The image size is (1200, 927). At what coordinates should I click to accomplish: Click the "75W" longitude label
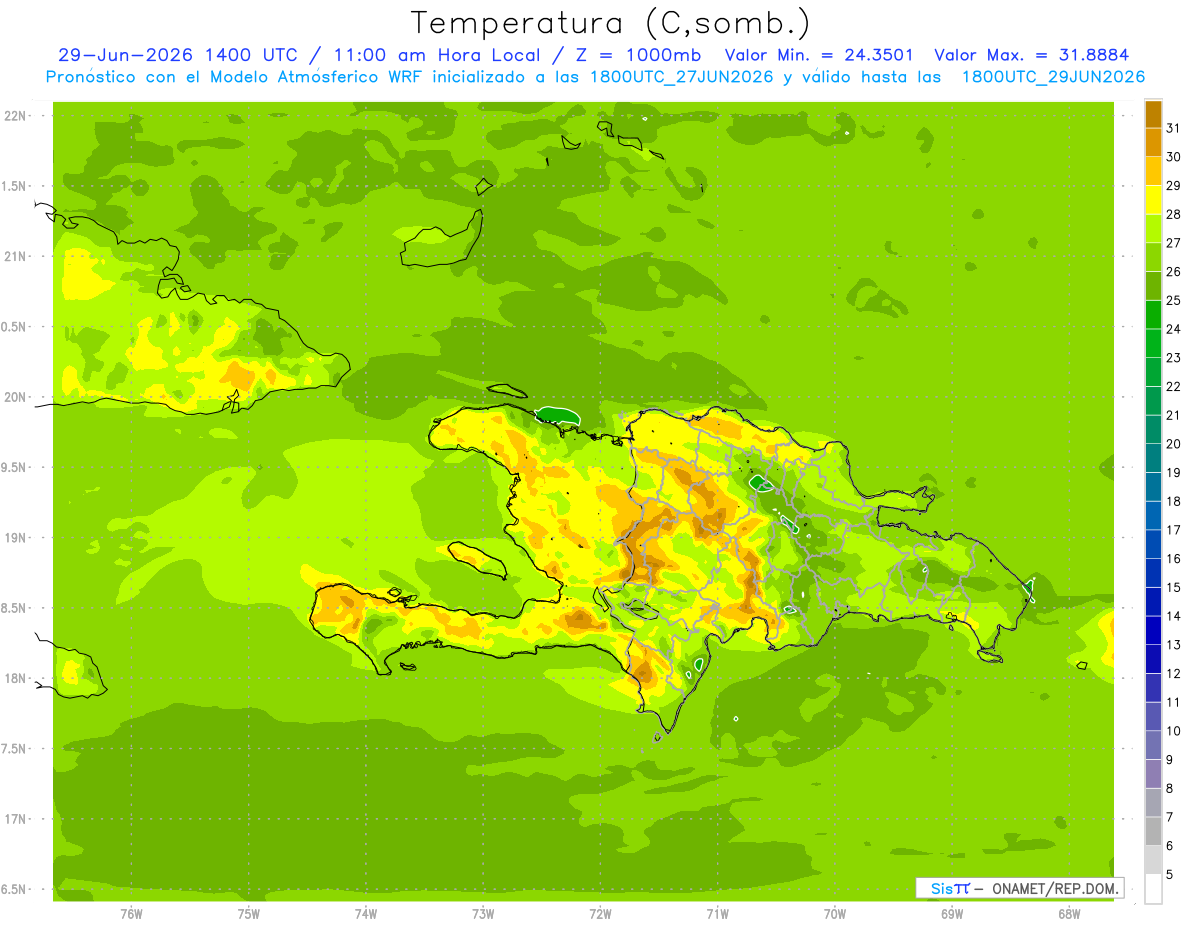[x=249, y=913]
